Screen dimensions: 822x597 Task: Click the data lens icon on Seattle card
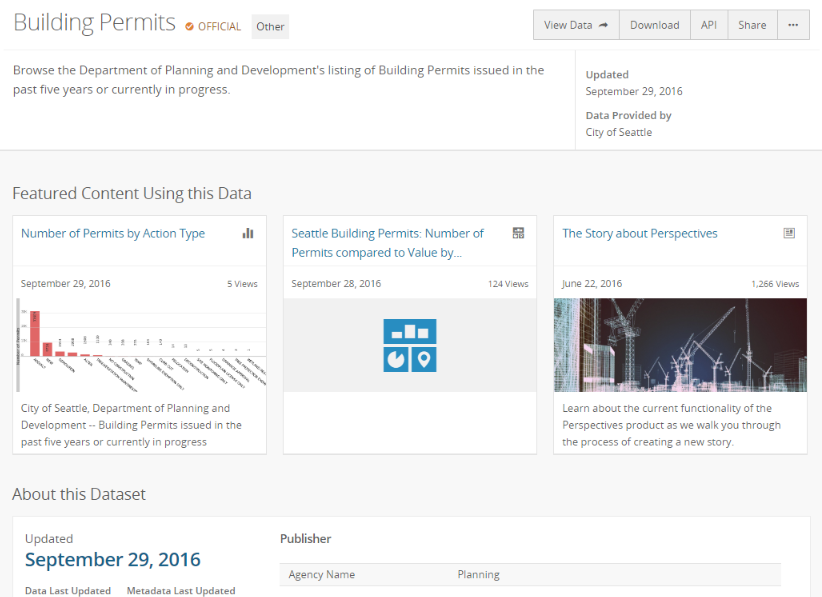[x=518, y=233]
